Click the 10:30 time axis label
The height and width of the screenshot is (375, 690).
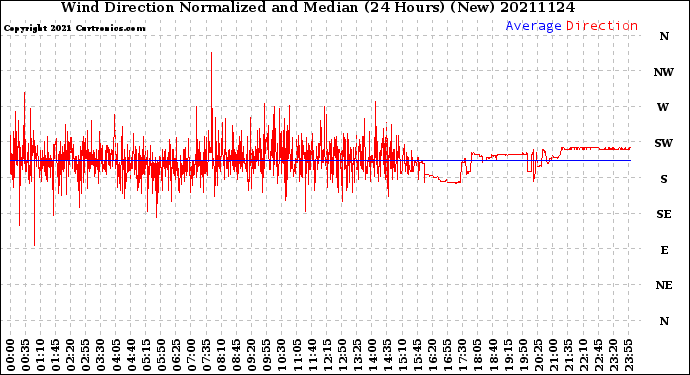click(x=282, y=355)
